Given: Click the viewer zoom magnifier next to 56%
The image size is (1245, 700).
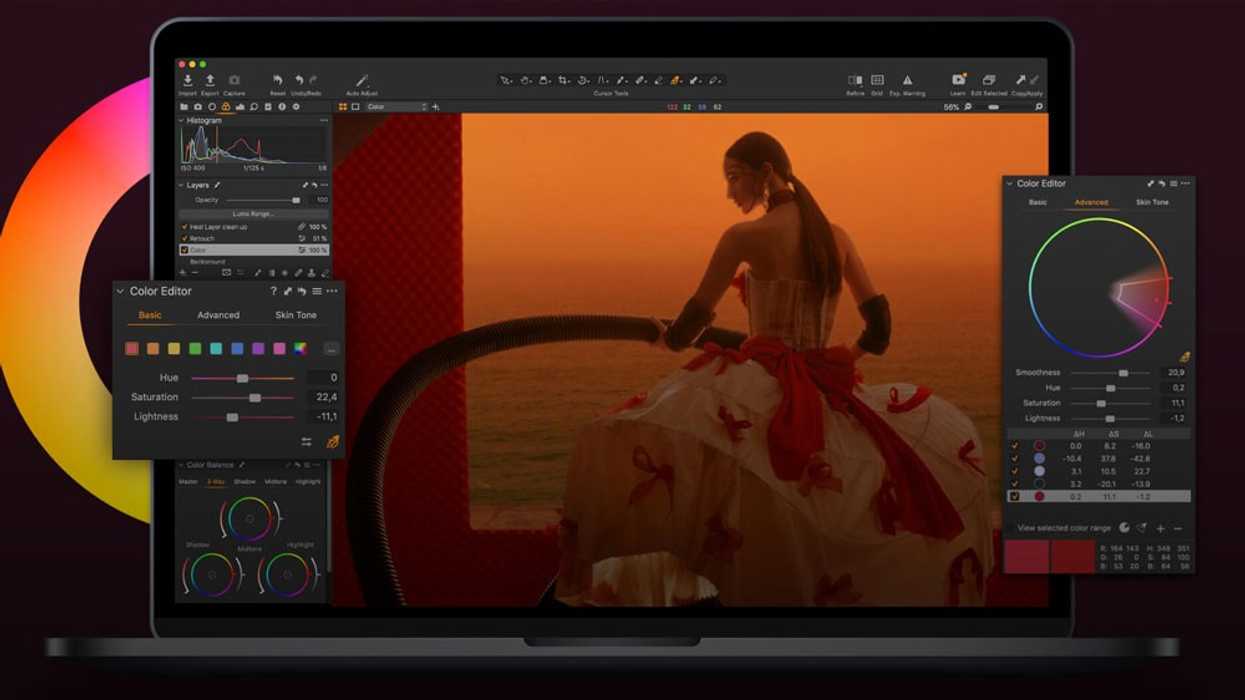Looking at the screenshot, I should 967,107.
